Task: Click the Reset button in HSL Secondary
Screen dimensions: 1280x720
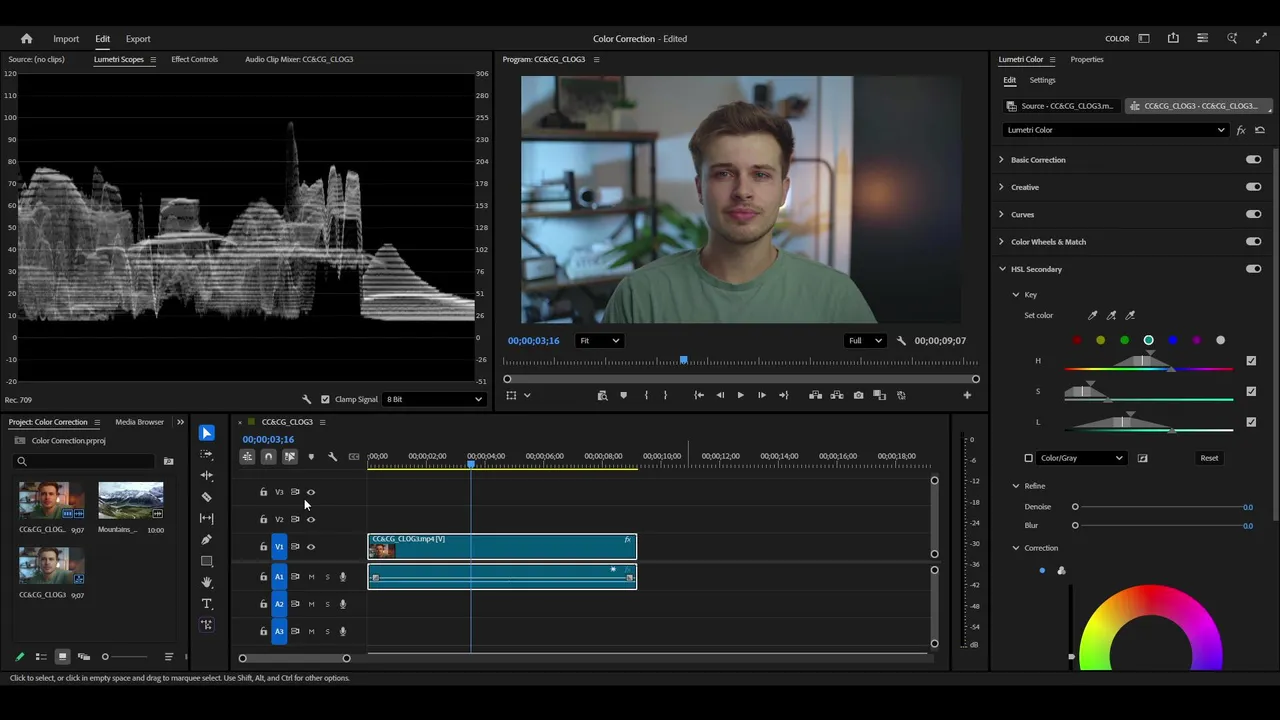Action: pos(1209,458)
